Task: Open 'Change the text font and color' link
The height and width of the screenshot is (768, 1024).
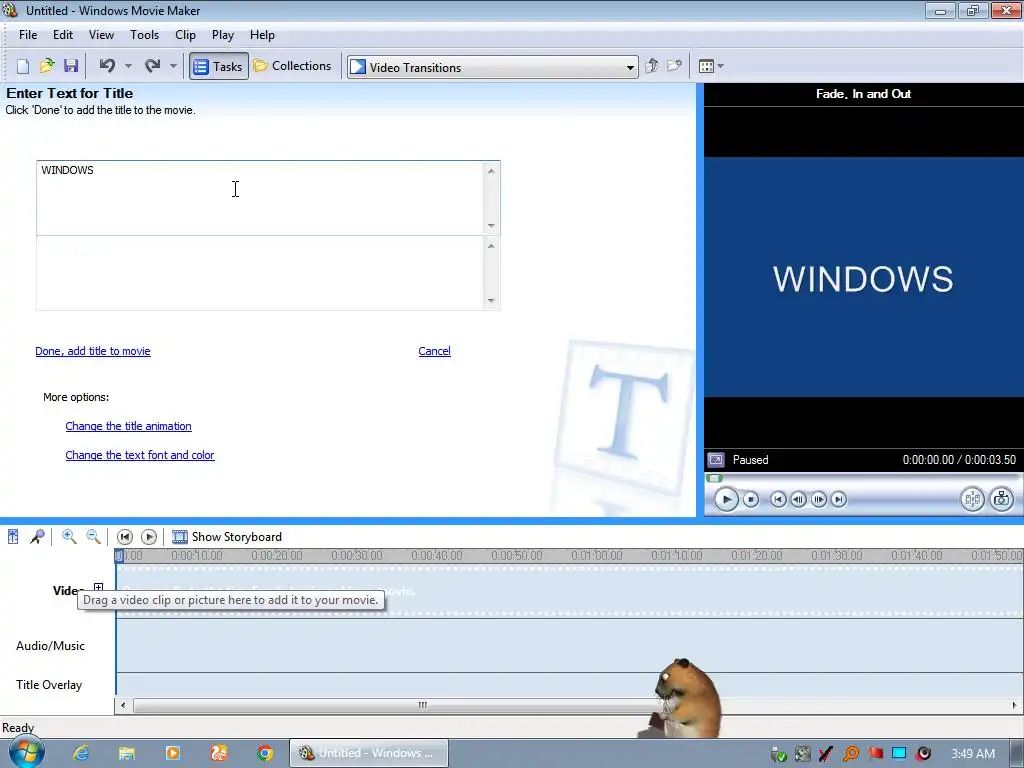Action: tap(140, 455)
